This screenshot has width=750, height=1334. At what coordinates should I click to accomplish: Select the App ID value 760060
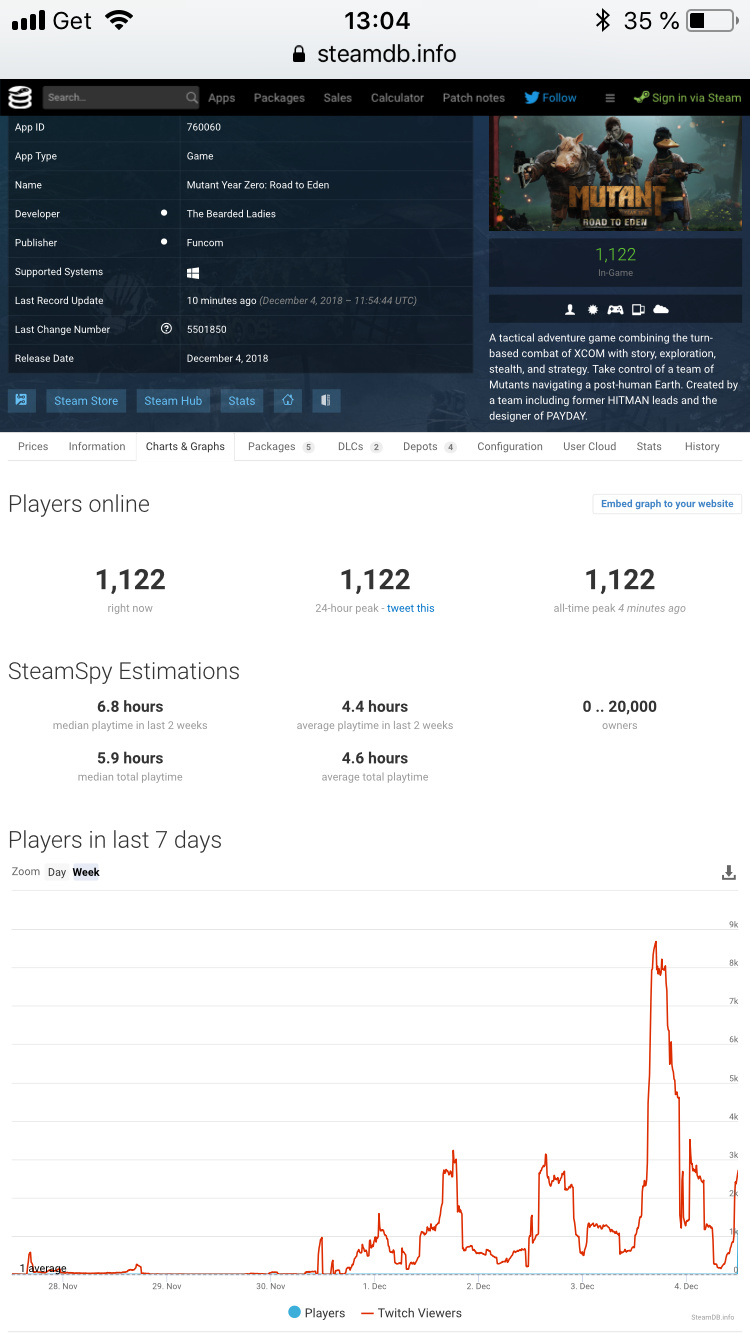tap(204, 127)
